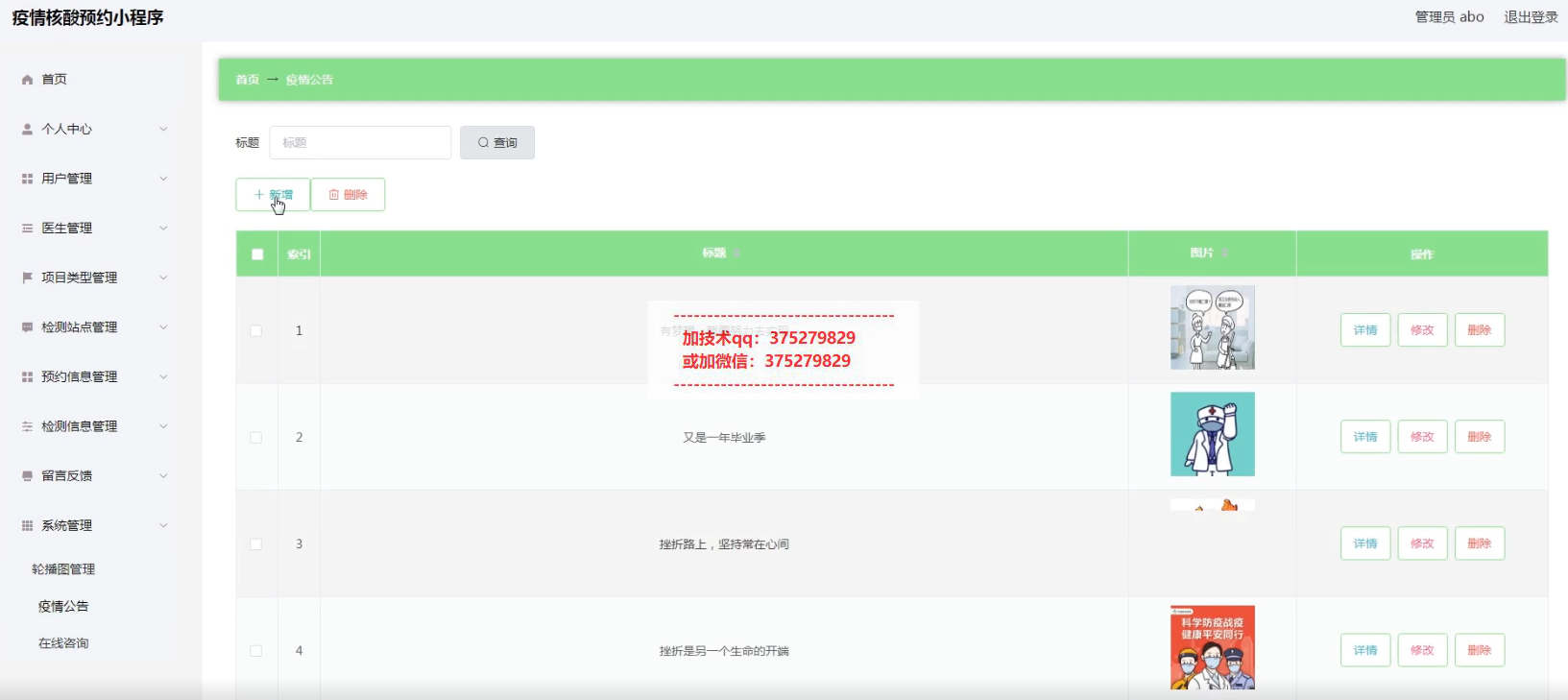Click 修改 for 挫折是另一个生命的开端 row
This screenshot has height=700, width=1568.
coord(1422,650)
